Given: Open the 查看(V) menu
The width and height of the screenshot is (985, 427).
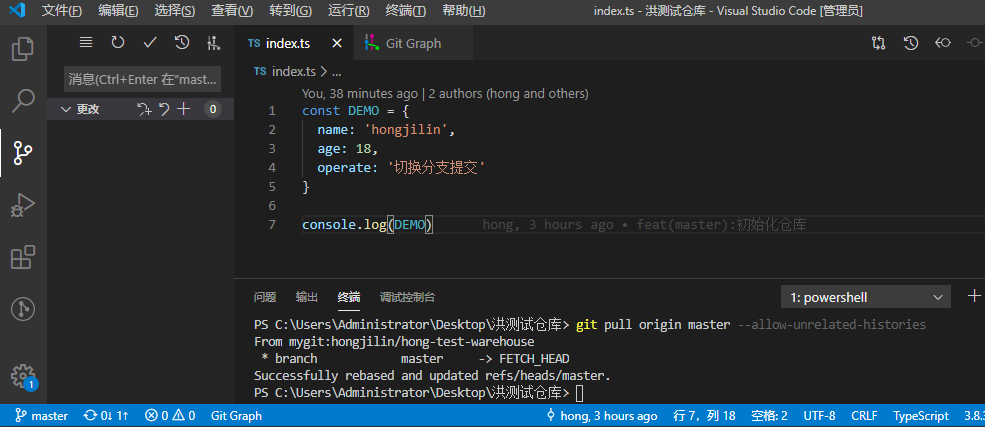Looking at the screenshot, I should tap(232, 11).
